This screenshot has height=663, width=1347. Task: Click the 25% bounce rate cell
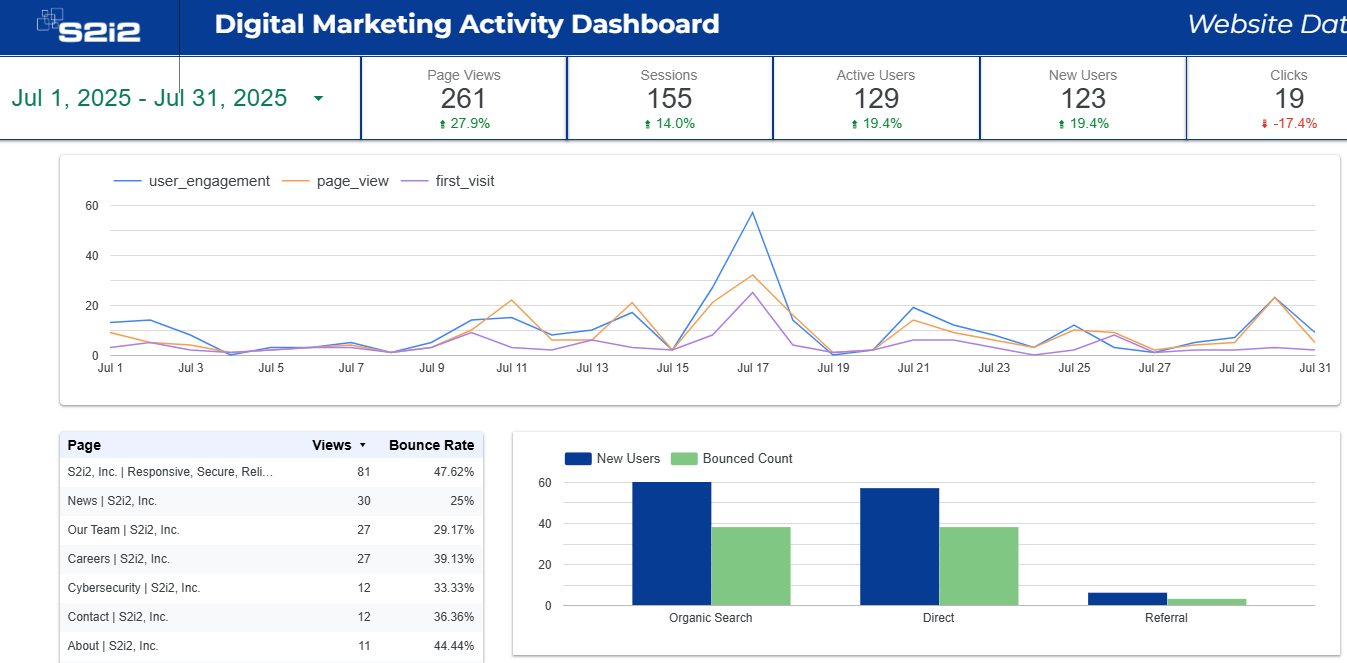click(462, 501)
